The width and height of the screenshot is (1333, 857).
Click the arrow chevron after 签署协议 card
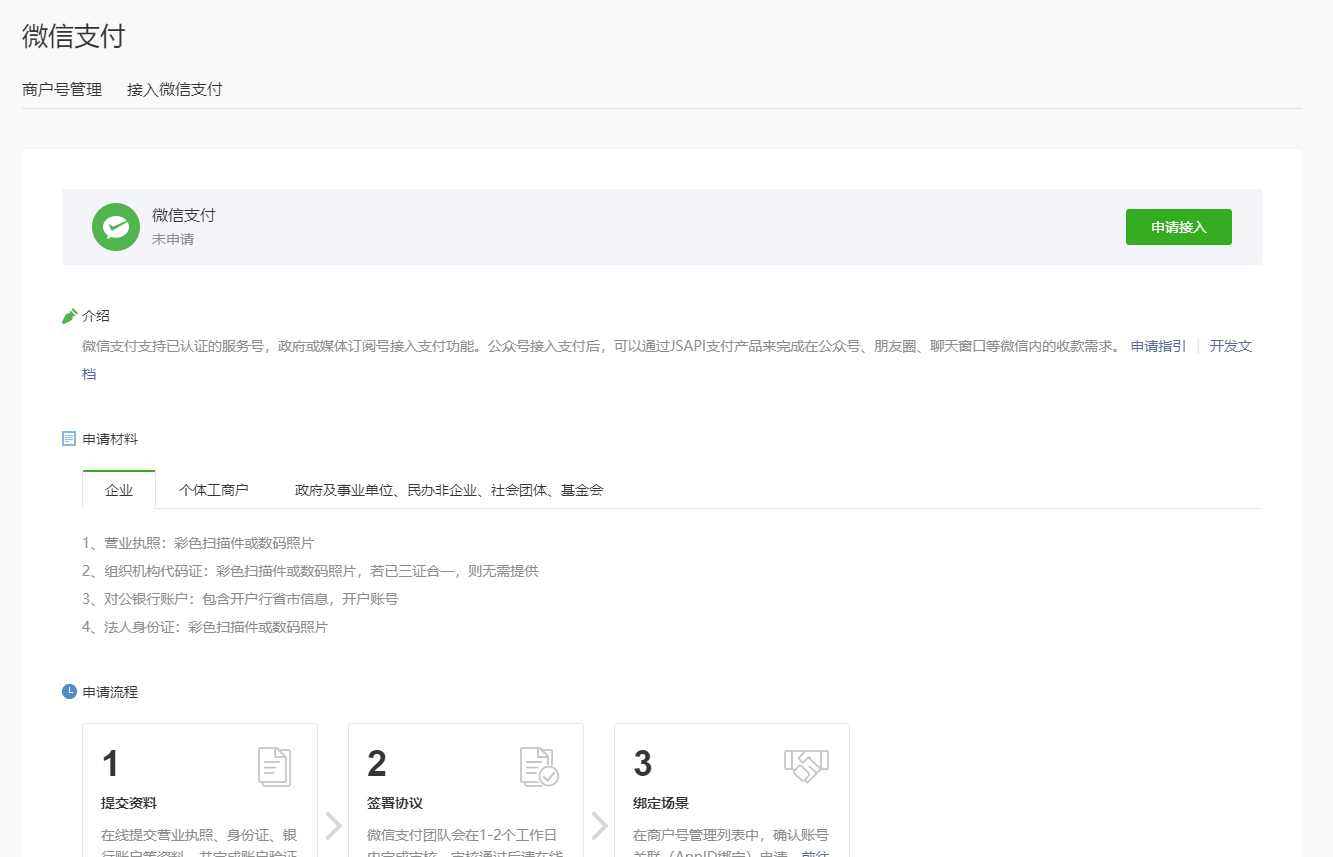tap(600, 825)
